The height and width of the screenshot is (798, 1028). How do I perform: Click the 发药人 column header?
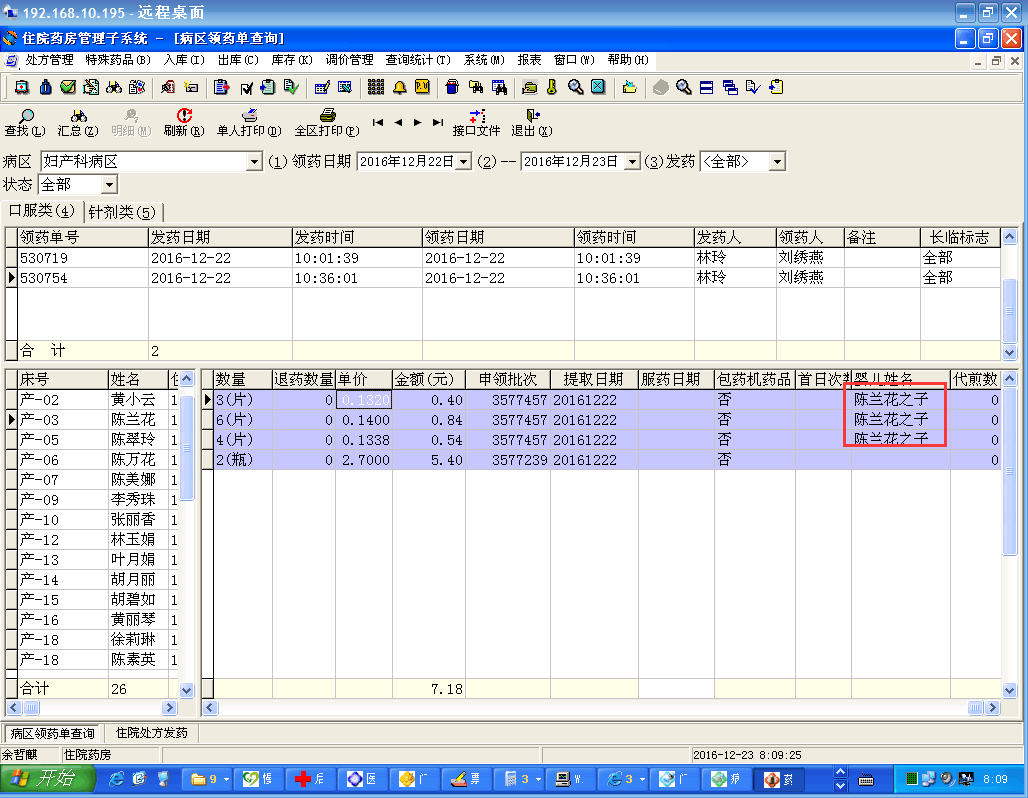[735, 237]
